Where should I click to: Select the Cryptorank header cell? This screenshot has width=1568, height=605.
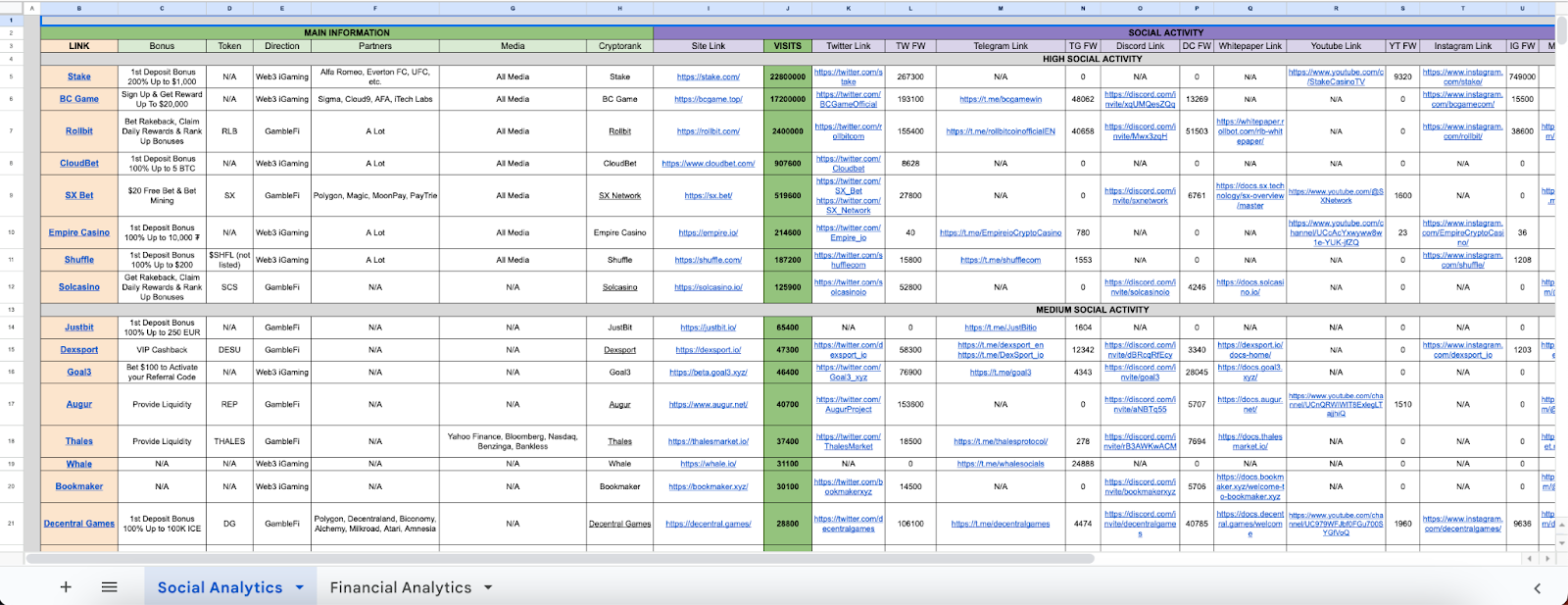[620, 46]
